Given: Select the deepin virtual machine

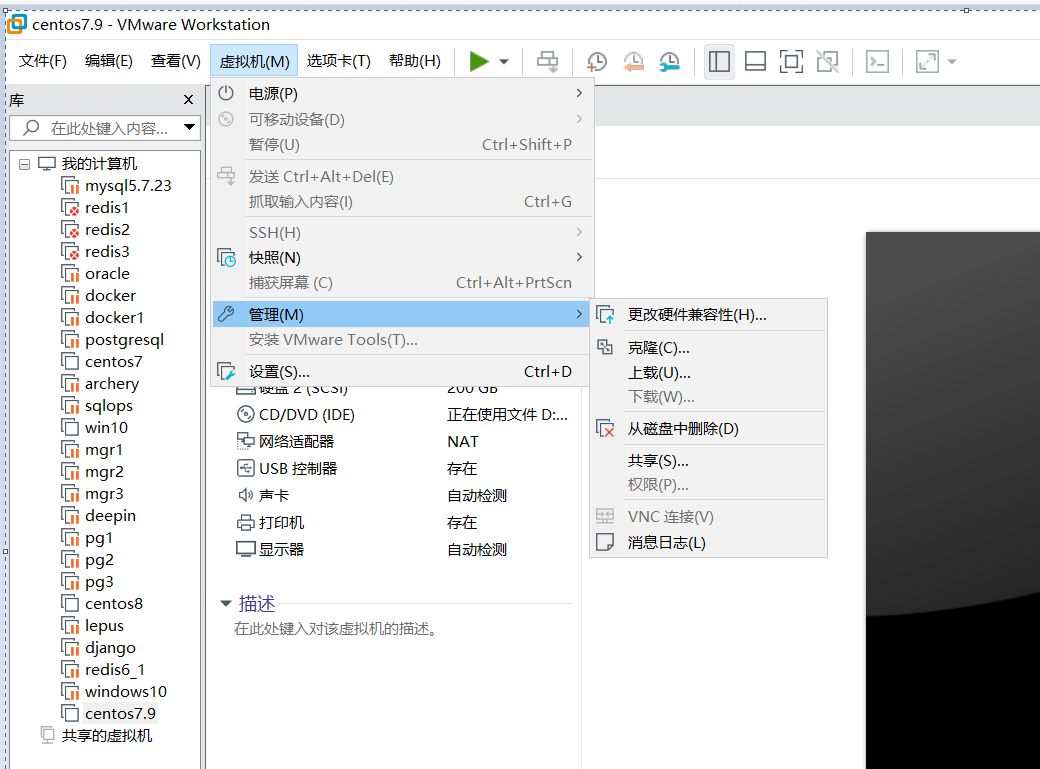Looking at the screenshot, I should pyautogui.click(x=110, y=516).
